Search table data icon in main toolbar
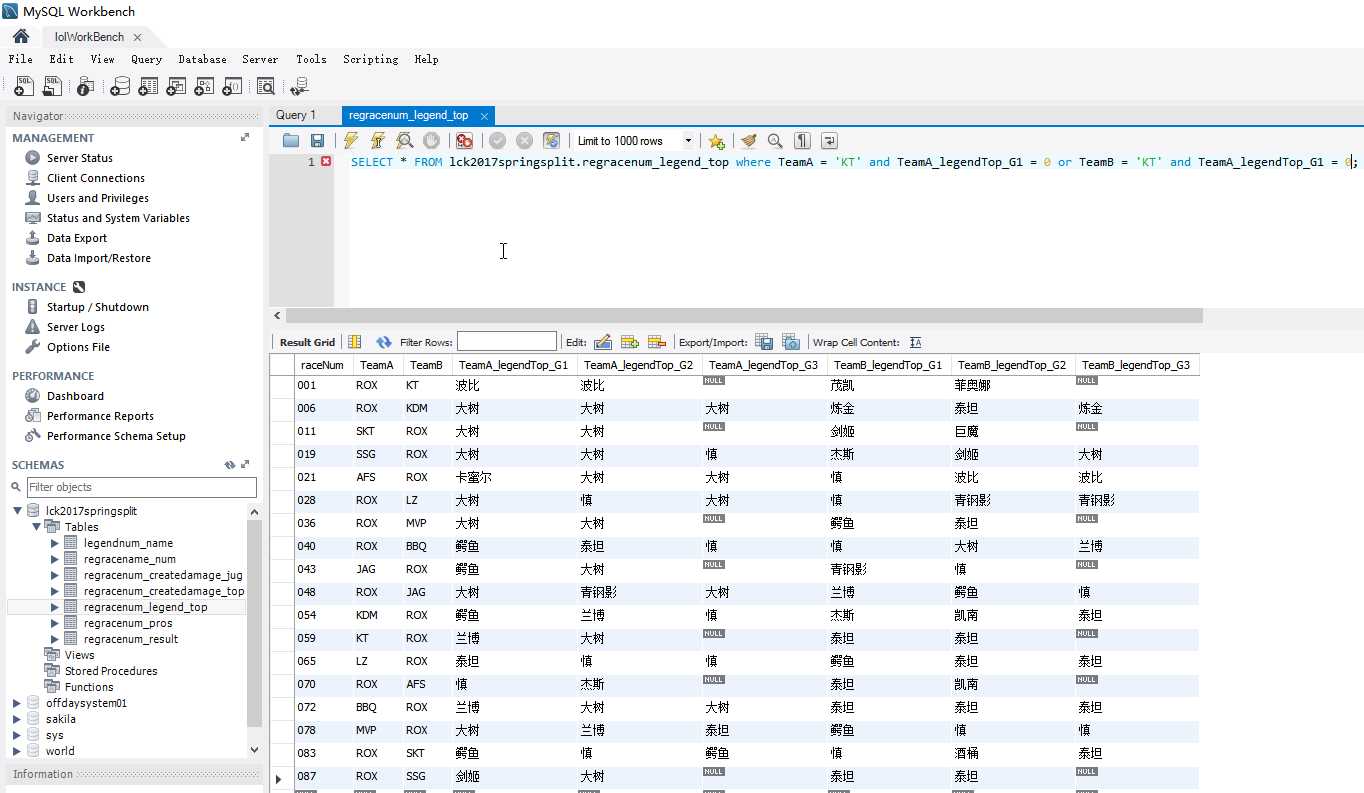The height and width of the screenshot is (793, 1364). click(x=266, y=87)
